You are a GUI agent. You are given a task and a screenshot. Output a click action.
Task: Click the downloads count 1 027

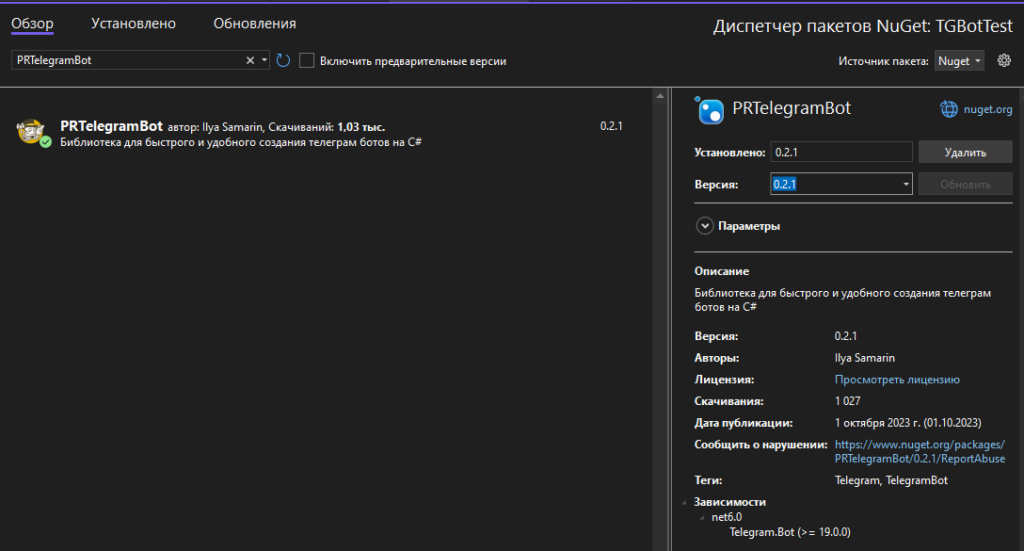tap(847, 401)
